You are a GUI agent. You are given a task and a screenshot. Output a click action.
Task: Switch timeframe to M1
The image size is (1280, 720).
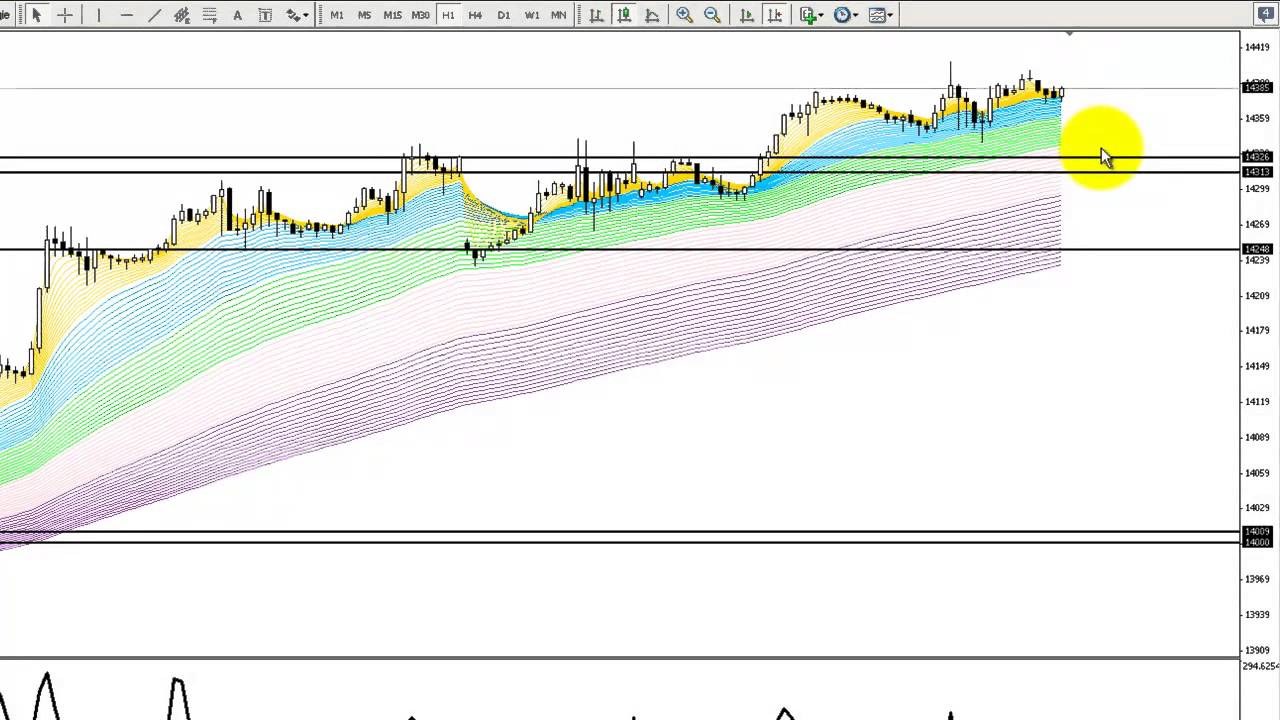point(337,15)
